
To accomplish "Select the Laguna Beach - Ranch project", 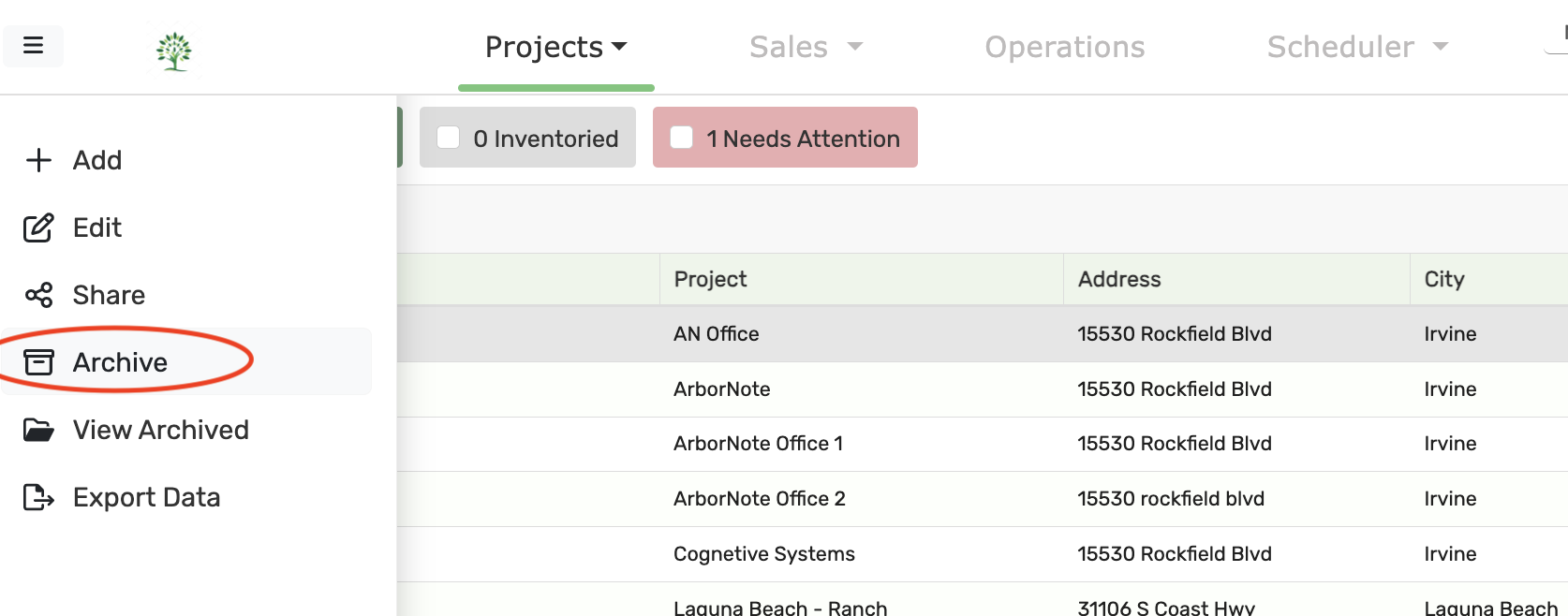I will [780, 608].
